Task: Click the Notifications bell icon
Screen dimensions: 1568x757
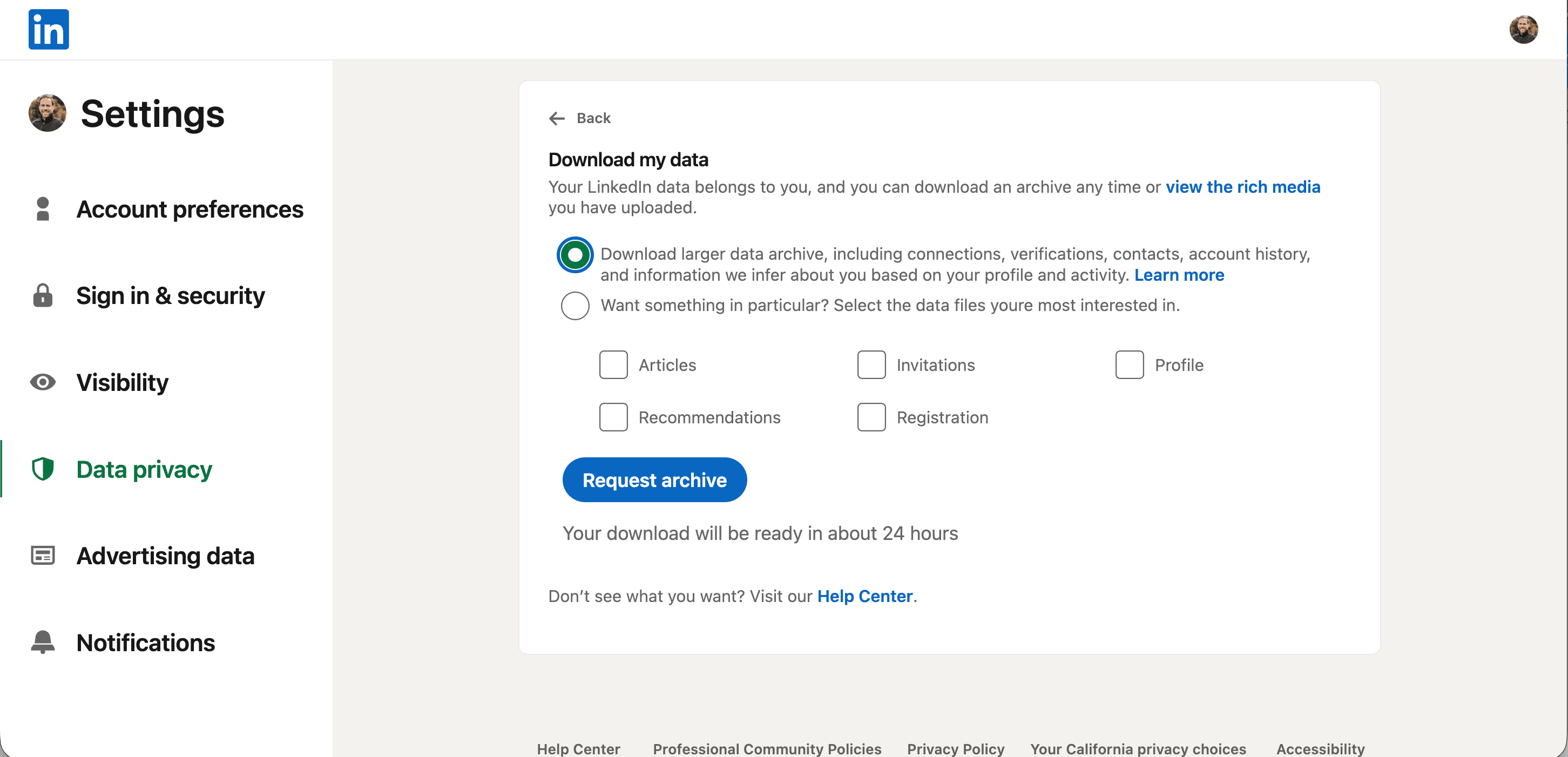Action: pos(43,642)
